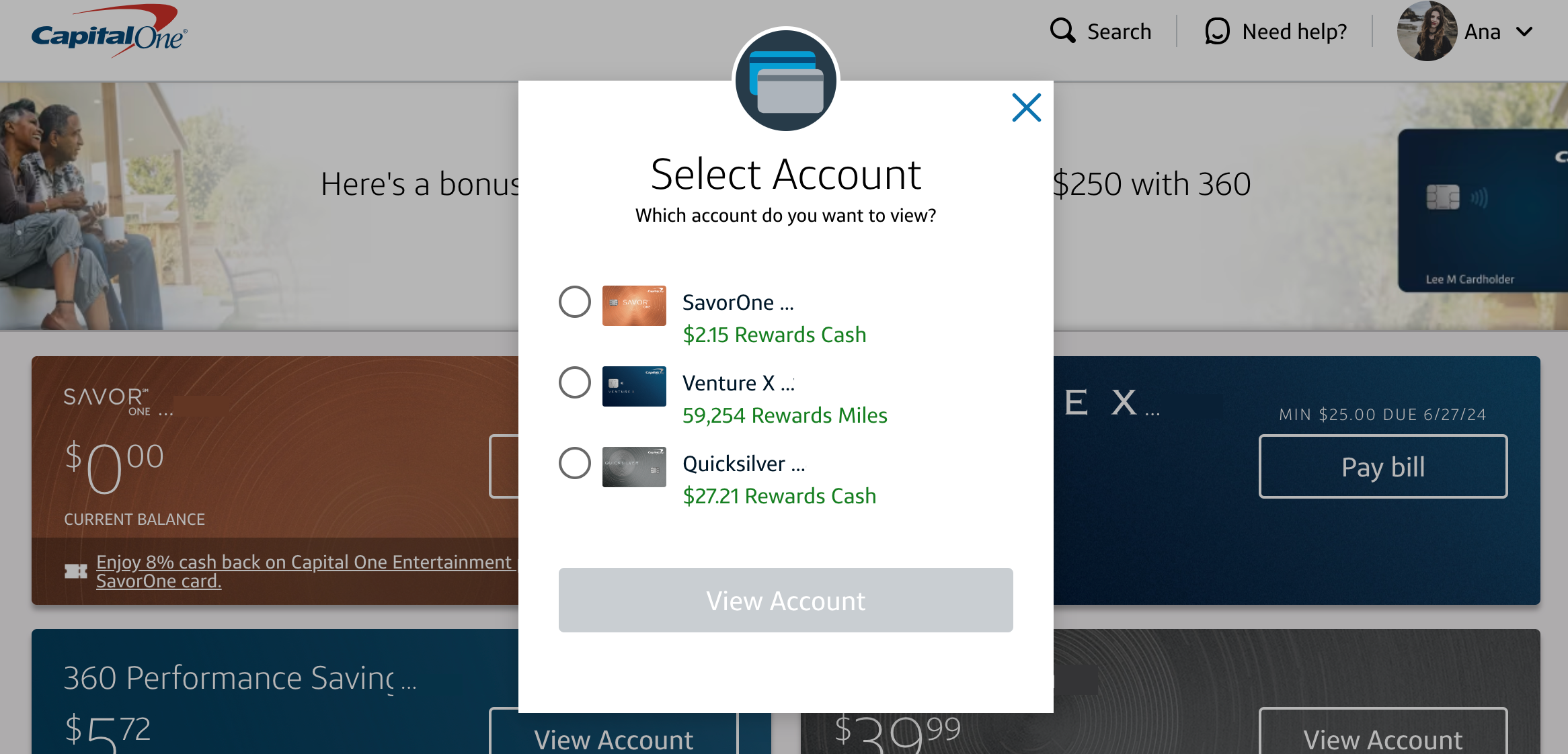Select the Venture X account radio button
This screenshot has height=754, width=1568.
click(x=574, y=382)
